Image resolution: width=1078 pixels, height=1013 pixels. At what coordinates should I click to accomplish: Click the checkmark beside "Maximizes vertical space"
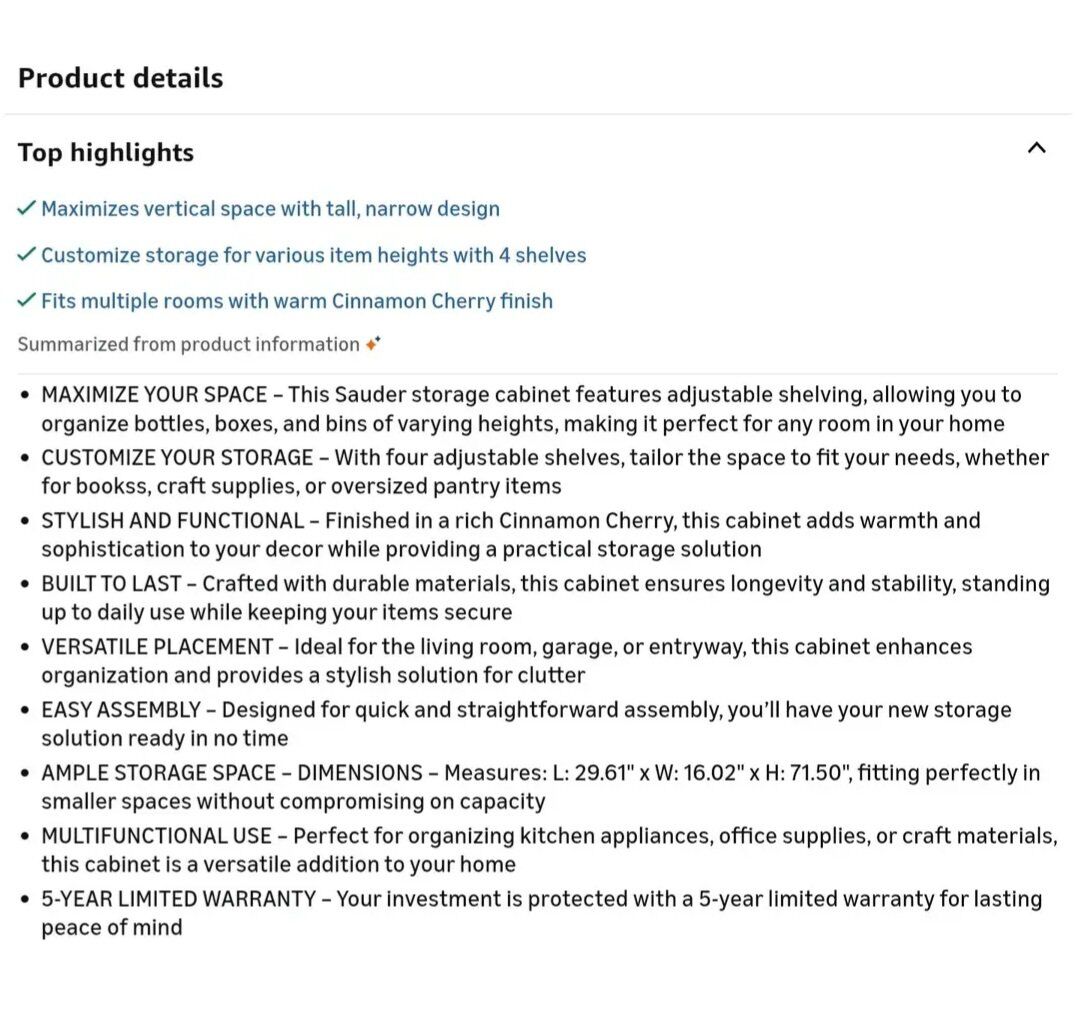point(27,209)
